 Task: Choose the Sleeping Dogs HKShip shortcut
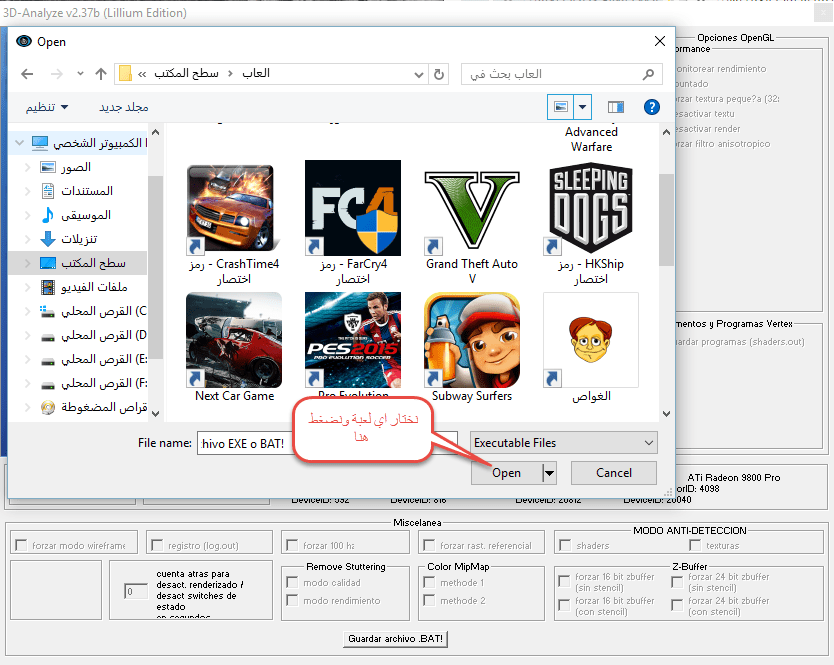pos(590,208)
